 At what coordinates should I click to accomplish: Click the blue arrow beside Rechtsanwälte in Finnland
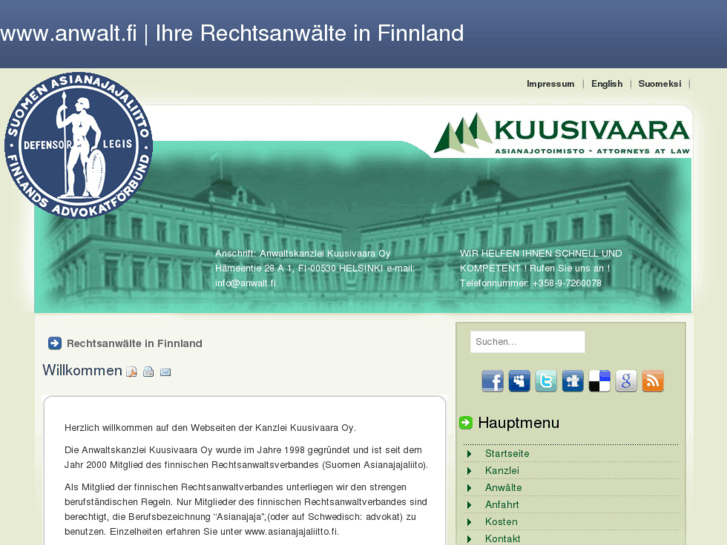pos(55,343)
